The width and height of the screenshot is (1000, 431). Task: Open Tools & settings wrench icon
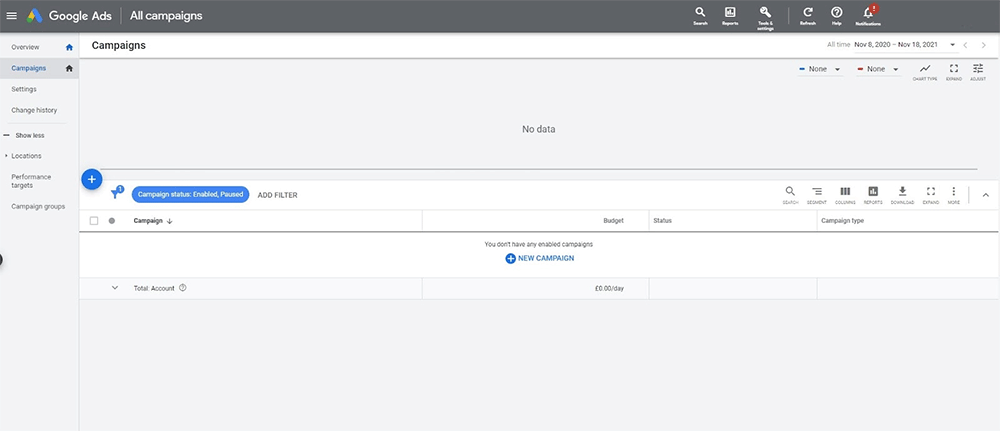pyautogui.click(x=765, y=14)
